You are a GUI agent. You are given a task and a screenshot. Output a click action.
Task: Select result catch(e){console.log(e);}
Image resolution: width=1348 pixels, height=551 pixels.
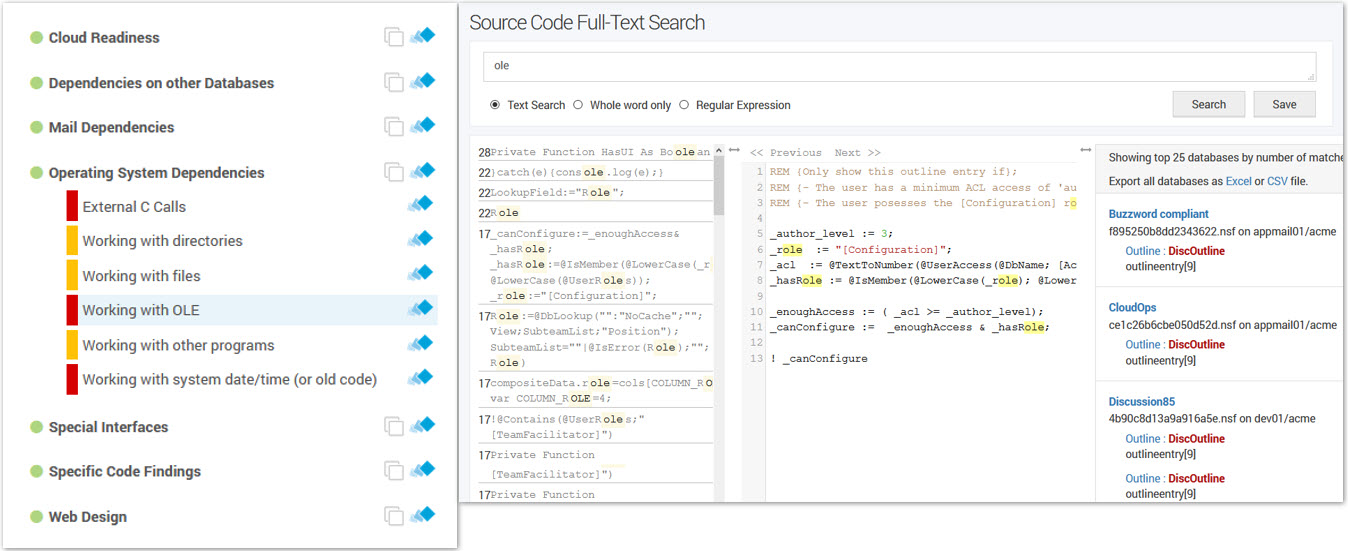595,173
